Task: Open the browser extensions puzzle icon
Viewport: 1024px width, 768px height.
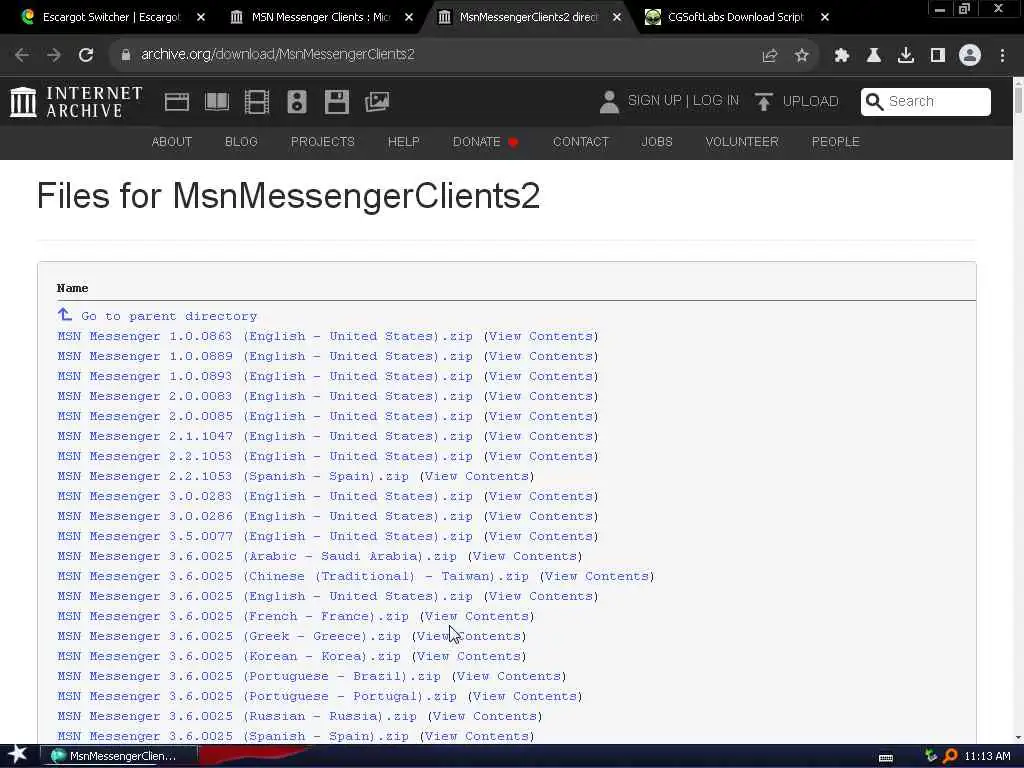Action: tap(842, 56)
